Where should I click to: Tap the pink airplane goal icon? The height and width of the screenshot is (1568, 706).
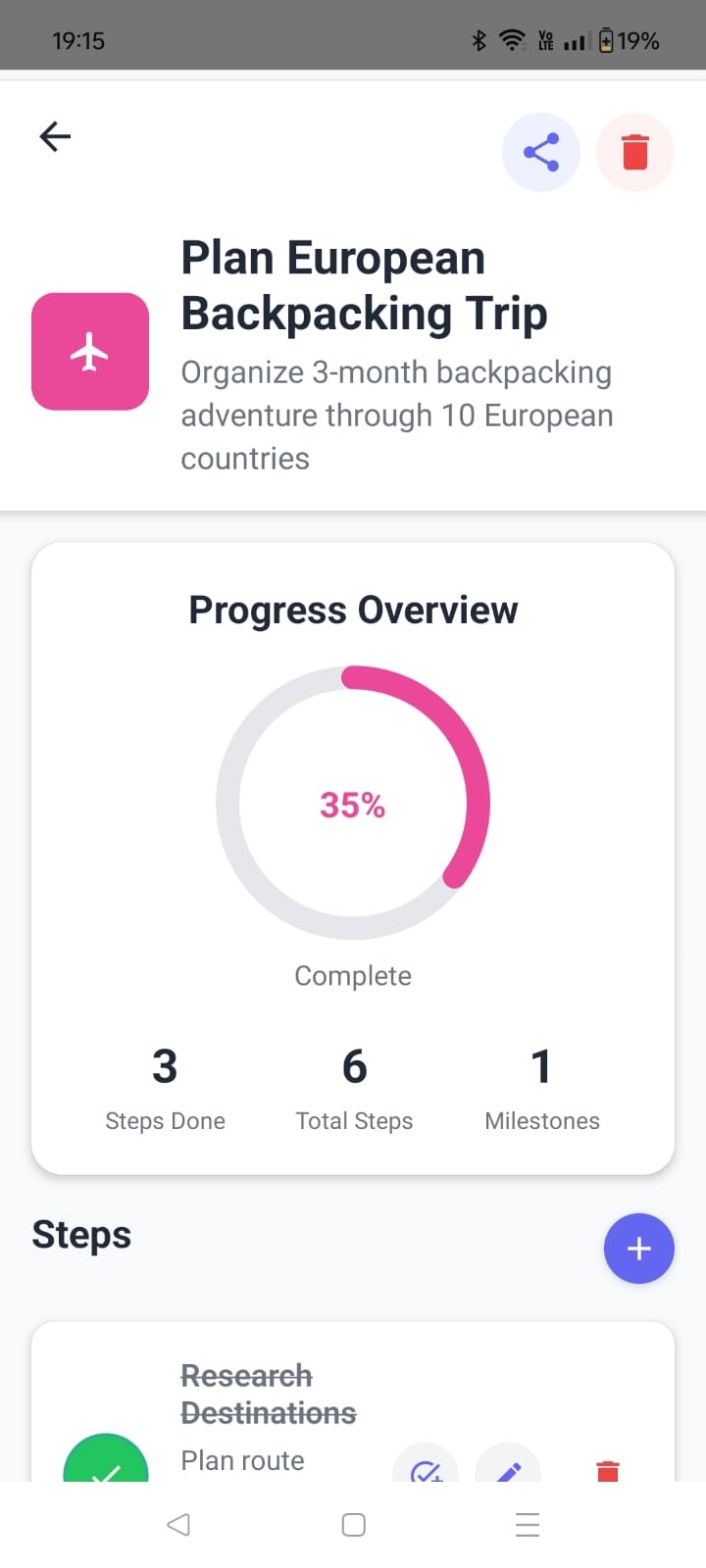tap(90, 350)
